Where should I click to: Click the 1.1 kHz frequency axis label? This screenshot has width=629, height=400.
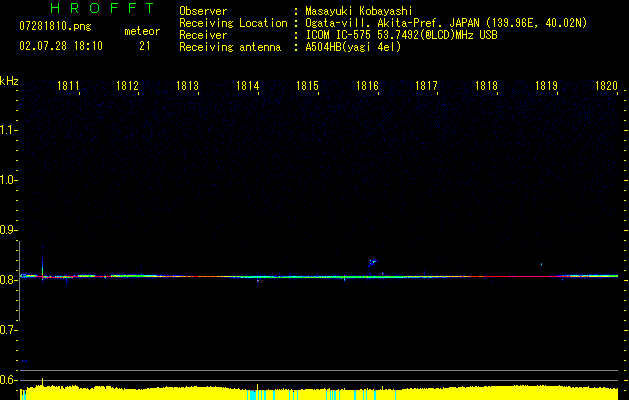click(x=8, y=130)
